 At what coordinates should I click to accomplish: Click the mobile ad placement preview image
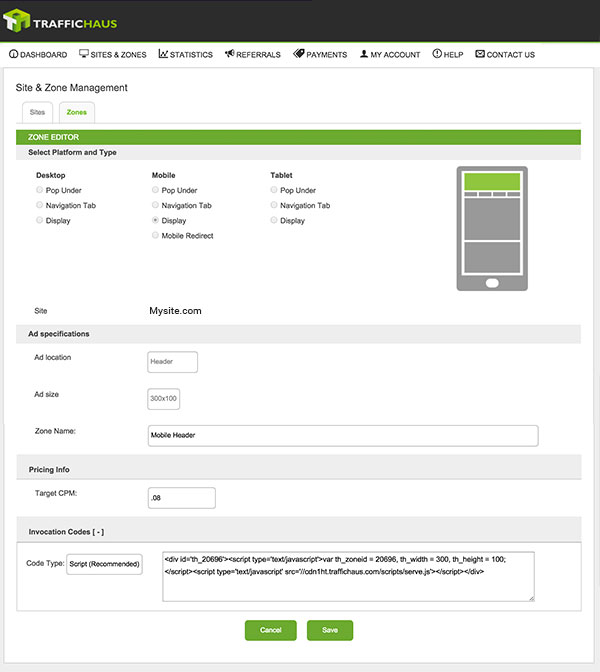pyautogui.click(x=492, y=228)
